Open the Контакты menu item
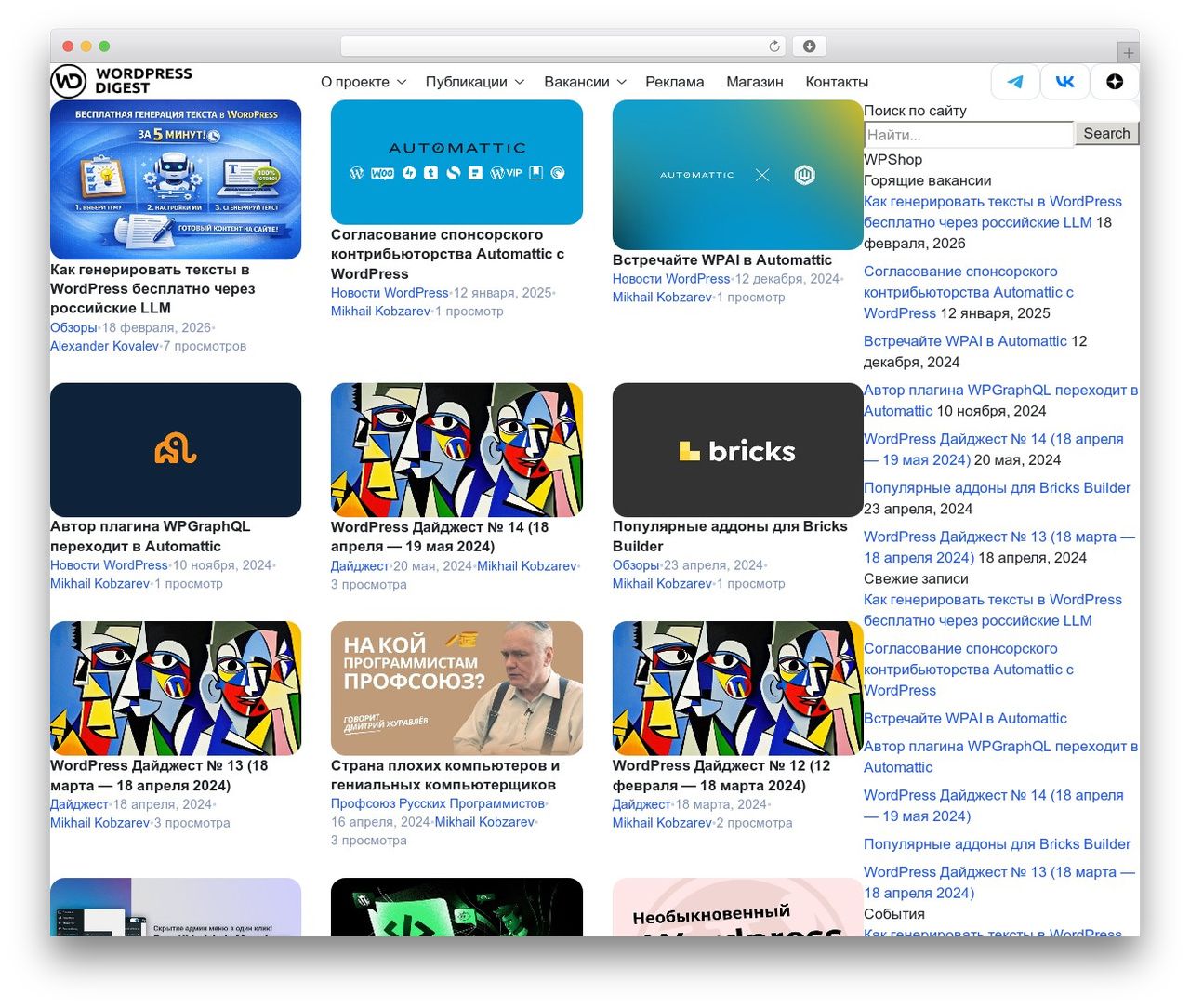This screenshot has width=1190, height=1008. pyautogui.click(x=837, y=82)
